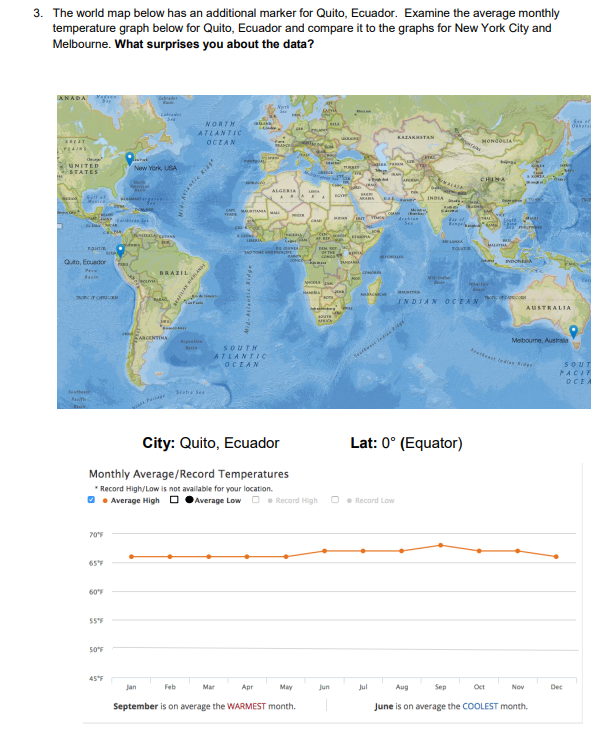The image size is (612, 756).
Task: Select the October data point on the line
Action: click(x=479, y=551)
